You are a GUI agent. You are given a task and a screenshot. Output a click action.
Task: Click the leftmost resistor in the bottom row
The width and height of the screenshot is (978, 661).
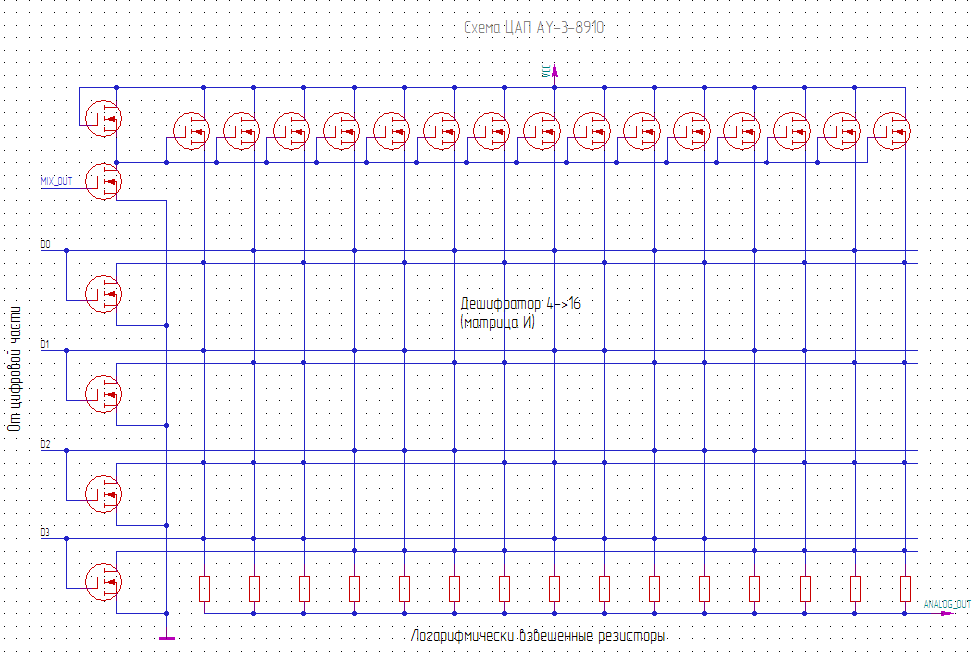204,589
